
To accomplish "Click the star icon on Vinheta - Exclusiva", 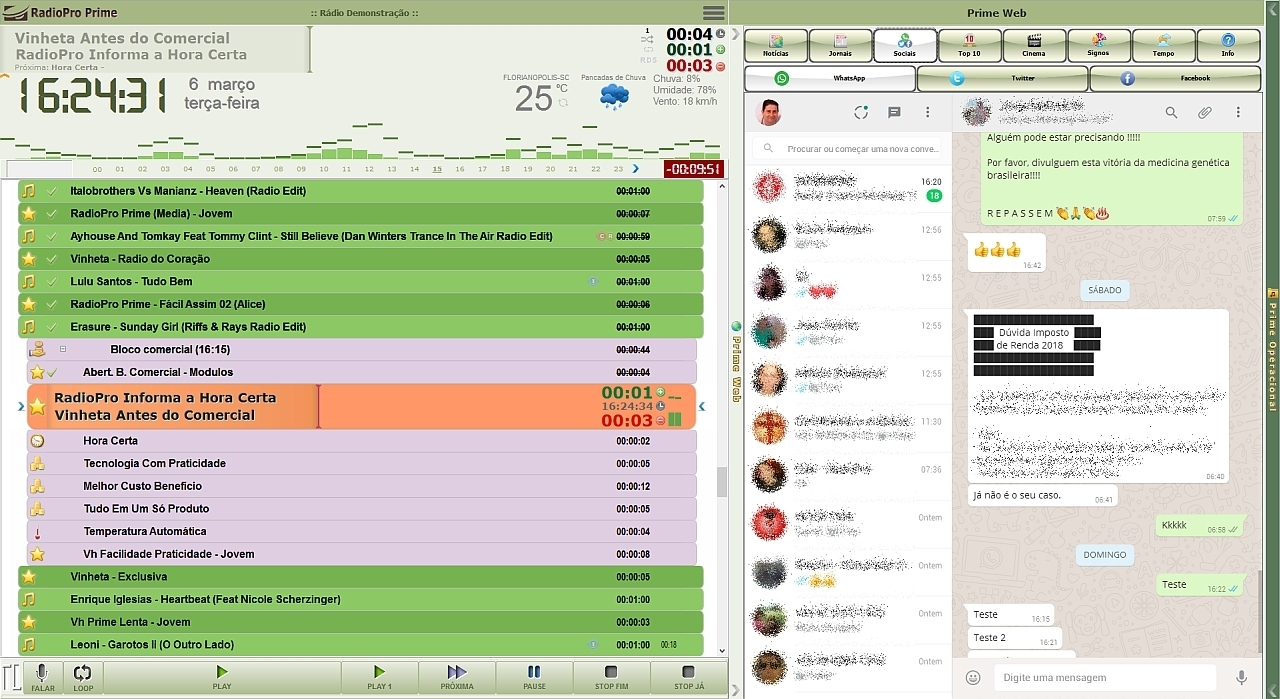I will (x=29, y=577).
